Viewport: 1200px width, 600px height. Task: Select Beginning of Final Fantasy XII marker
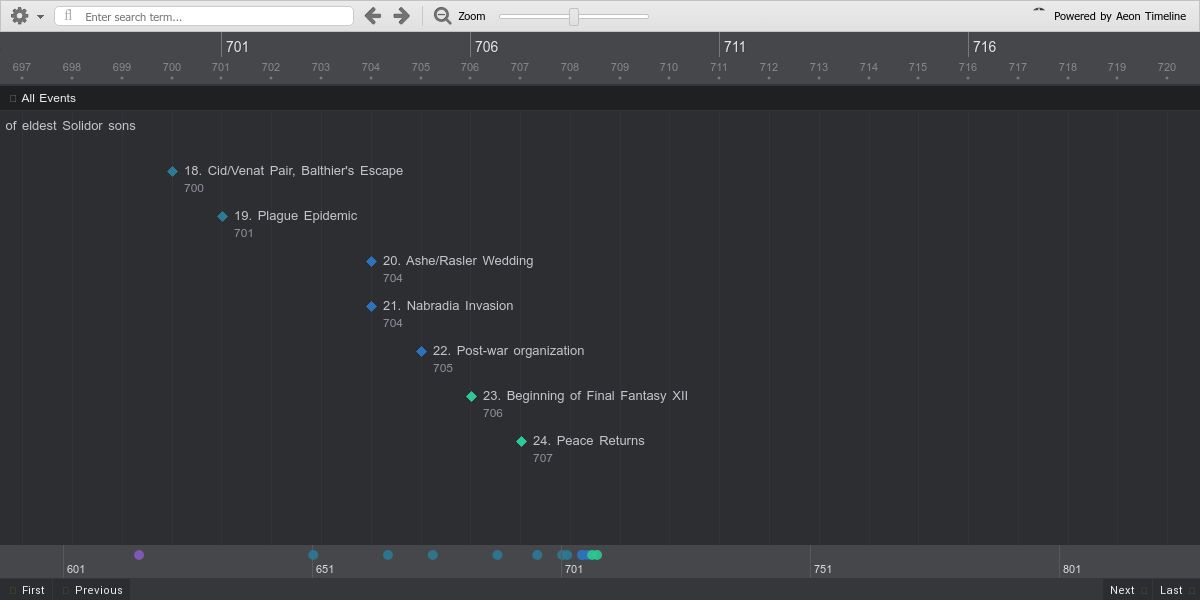pyautogui.click(x=471, y=396)
